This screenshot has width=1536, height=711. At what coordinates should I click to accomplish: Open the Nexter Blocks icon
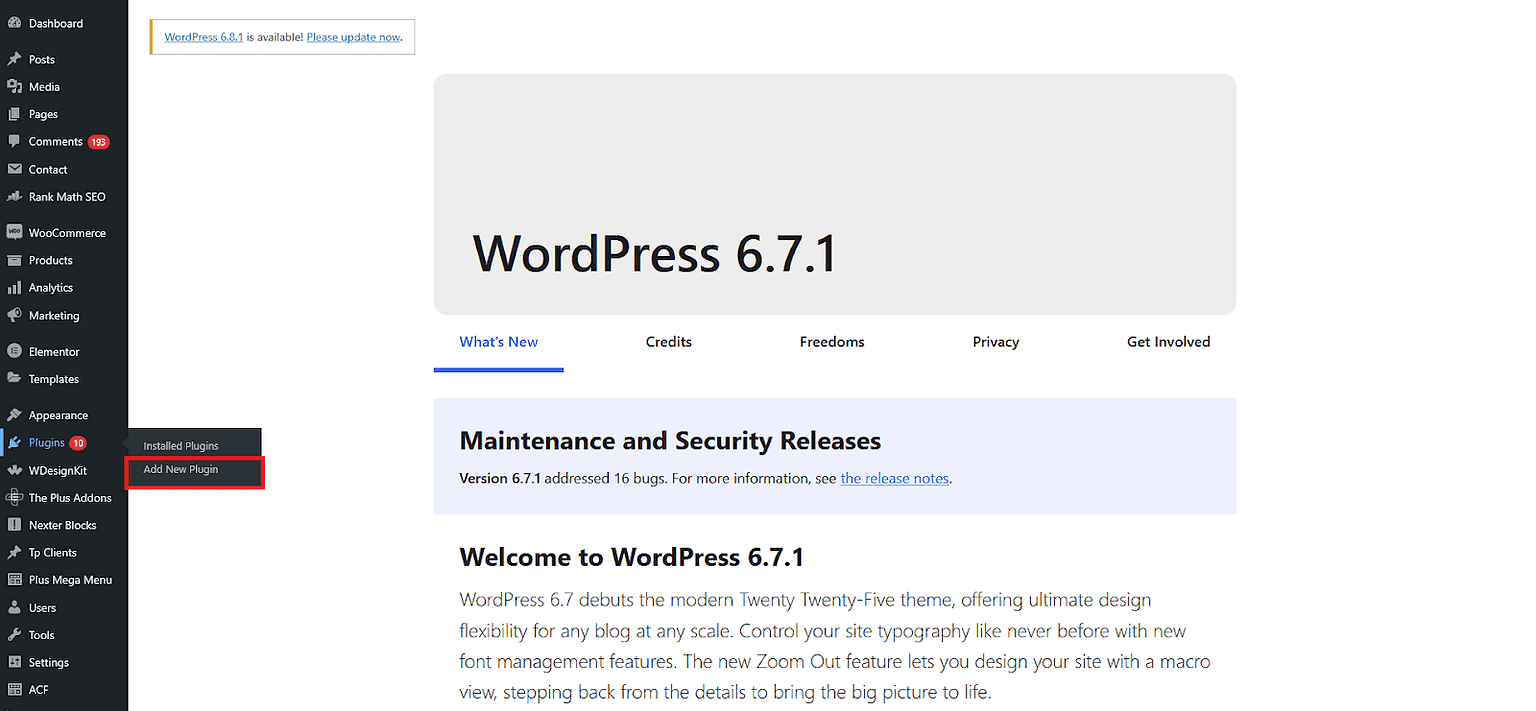coord(14,524)
